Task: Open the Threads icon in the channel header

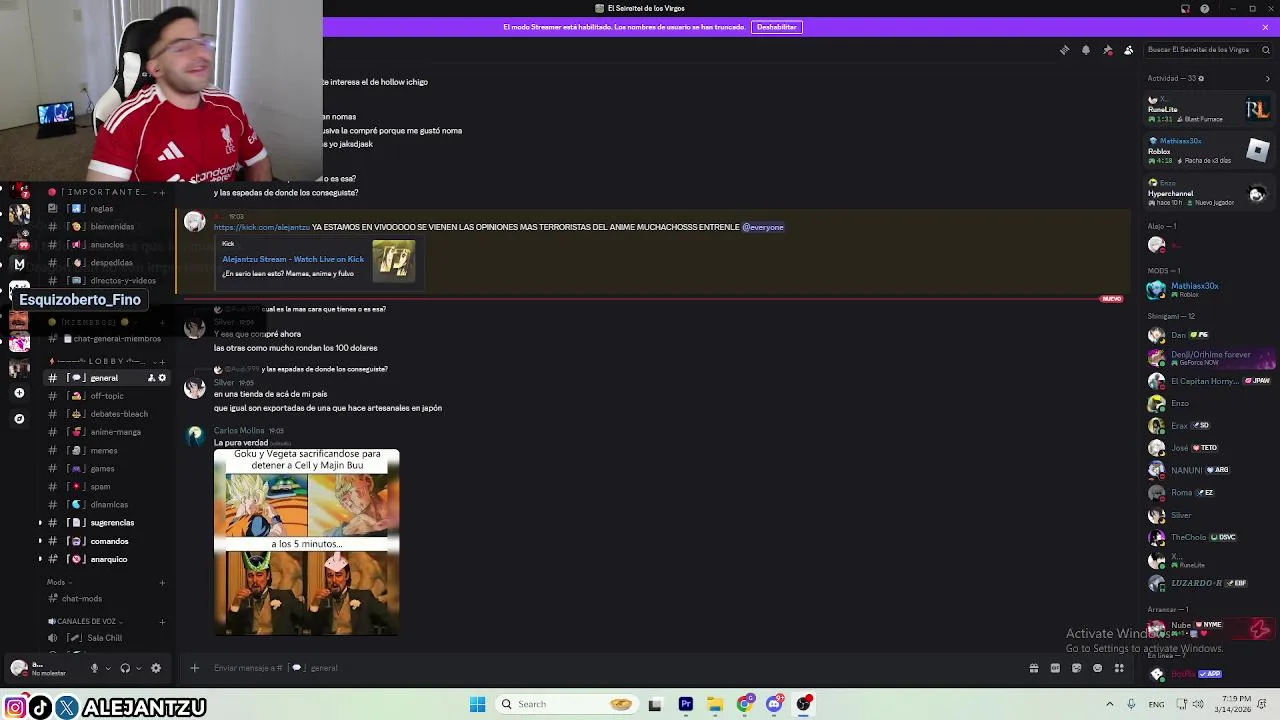Action: coord(1064,50)
